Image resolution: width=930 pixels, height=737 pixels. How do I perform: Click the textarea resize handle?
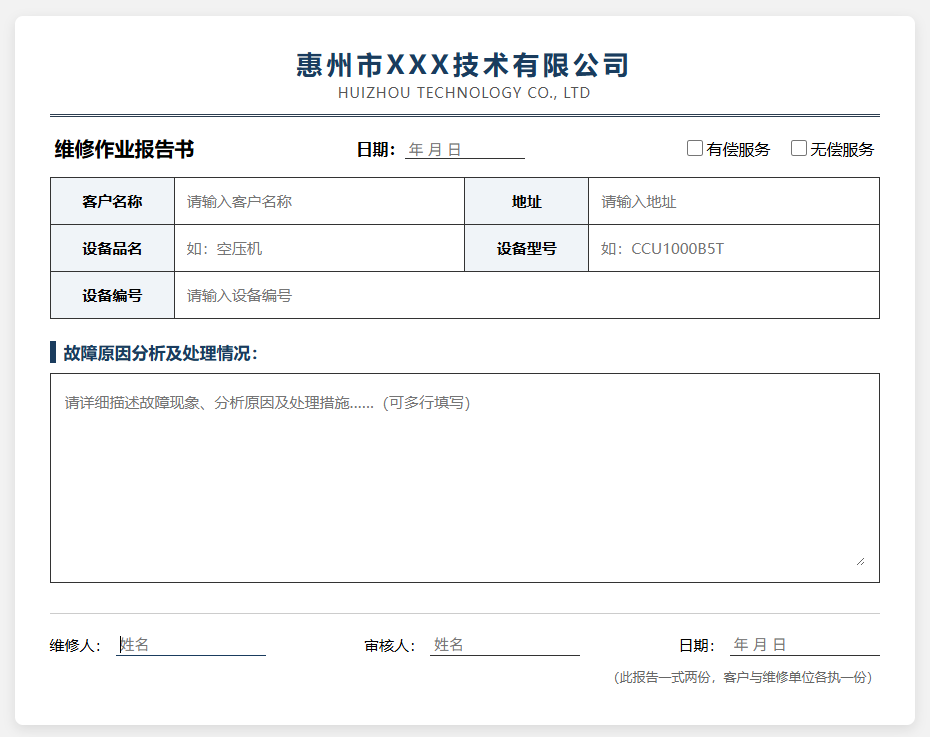click(860, 561)
